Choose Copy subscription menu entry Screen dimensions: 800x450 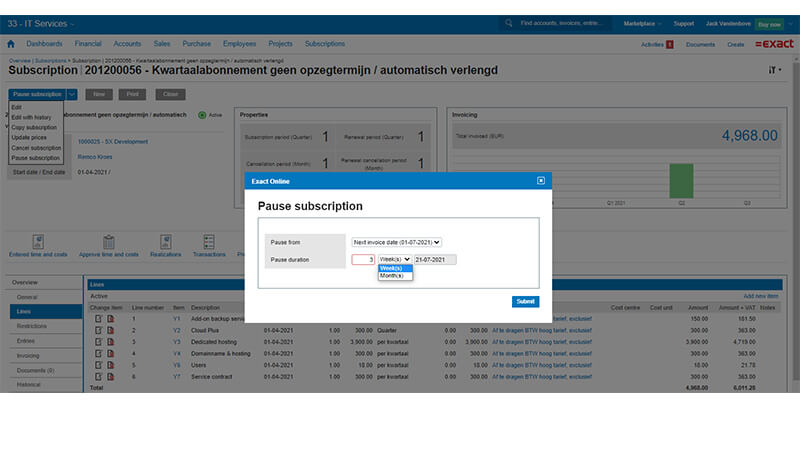pos(34,128)
